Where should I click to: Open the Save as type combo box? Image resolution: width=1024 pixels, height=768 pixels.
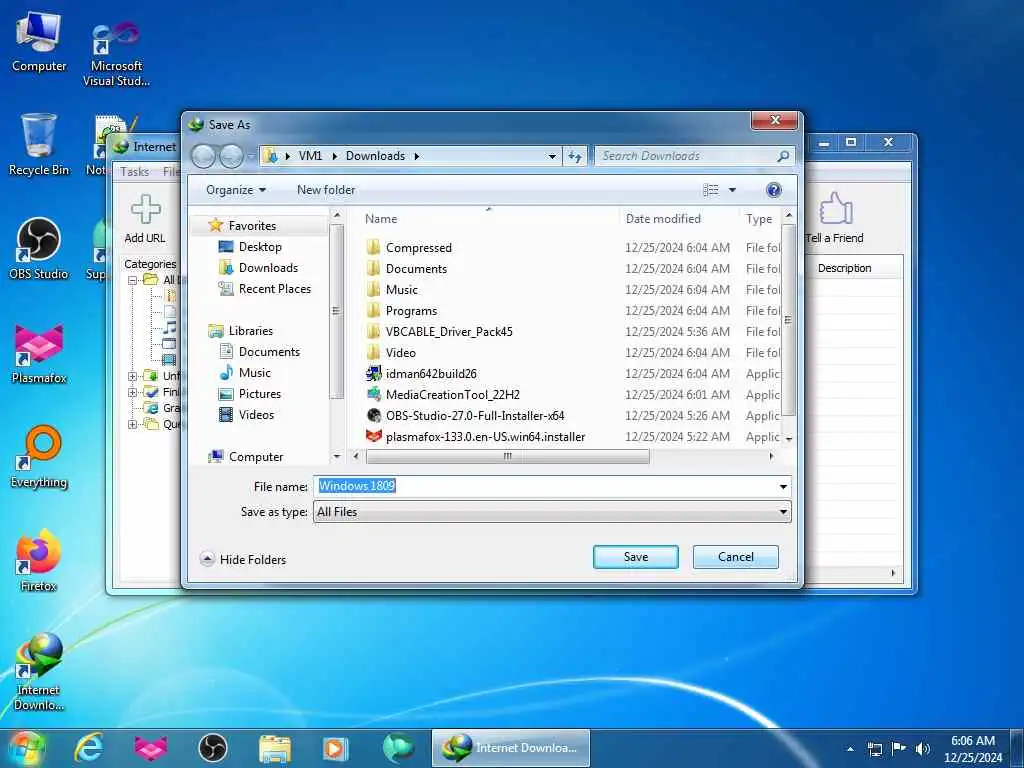tap(552, 512)
